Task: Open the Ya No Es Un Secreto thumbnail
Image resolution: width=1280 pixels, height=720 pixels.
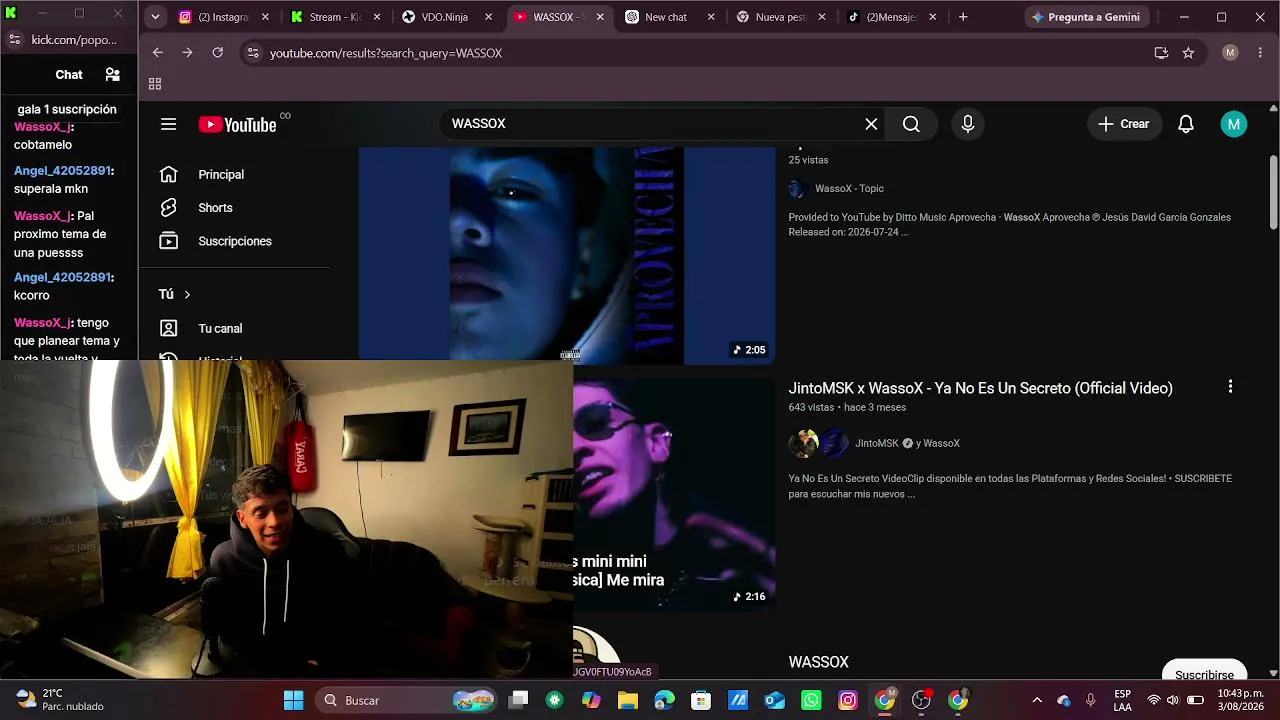Action: point(674,495)
